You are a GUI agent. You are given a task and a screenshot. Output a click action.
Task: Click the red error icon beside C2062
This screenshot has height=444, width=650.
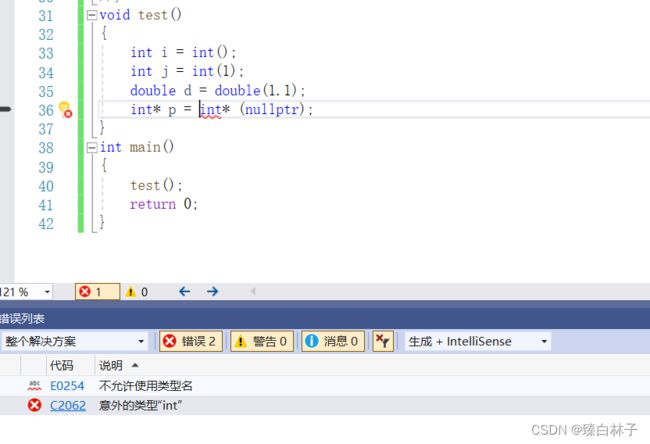pyautogui.click(x=35, y=405)
